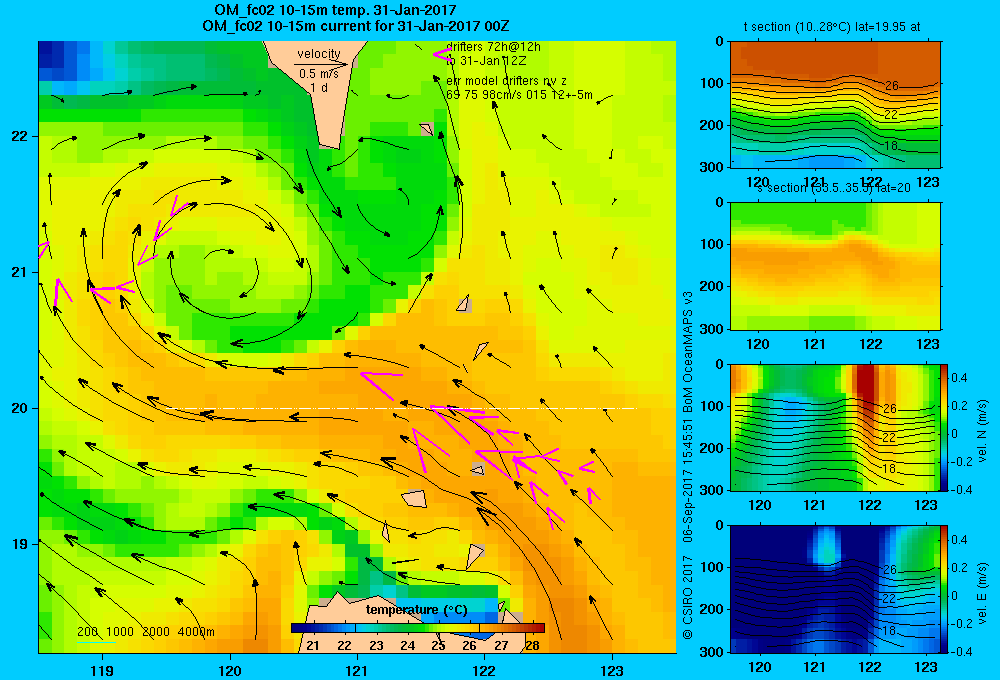This screenshot has width=1000, height=680.
Task: Open the salinity section panel
Action: (x=835, y=266)
